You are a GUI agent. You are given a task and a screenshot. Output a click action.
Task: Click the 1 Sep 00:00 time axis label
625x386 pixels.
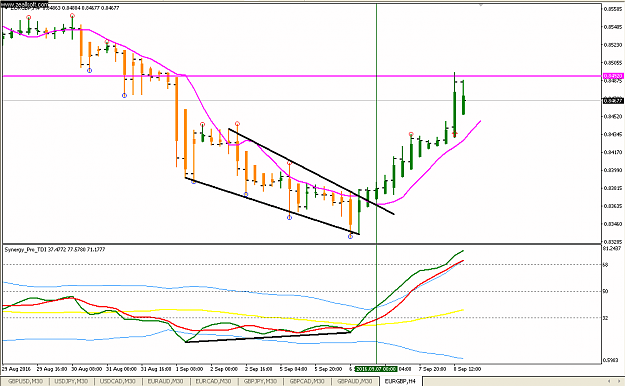click(x=189, y=369)
